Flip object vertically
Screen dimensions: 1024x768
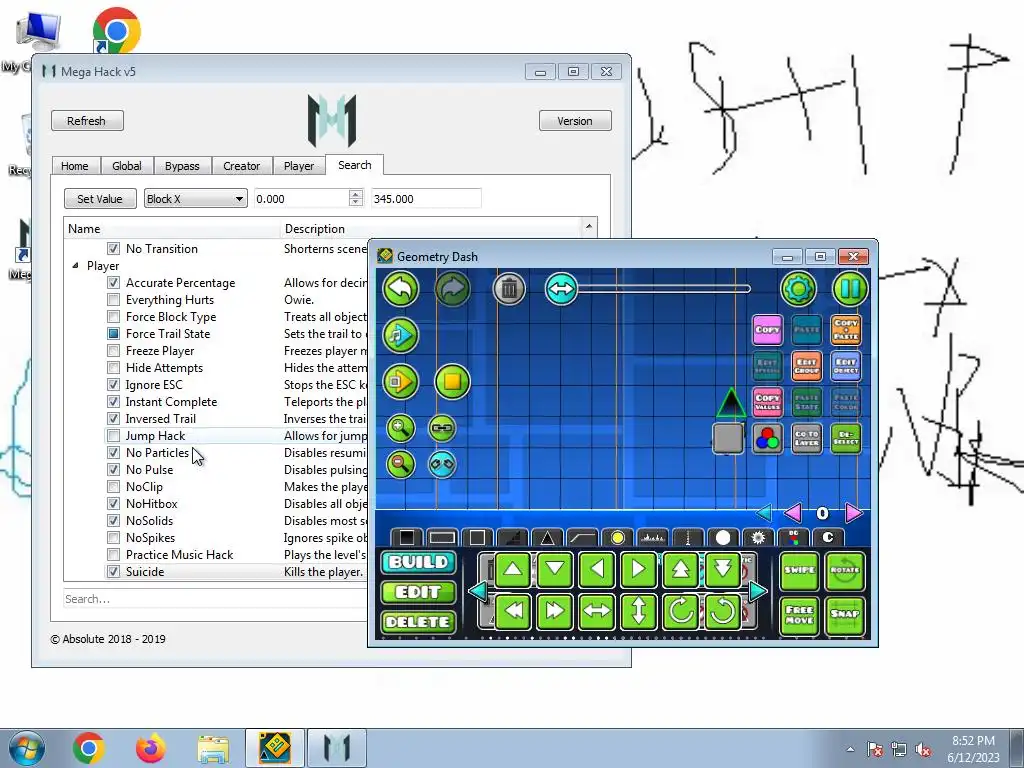coord(638,611)
